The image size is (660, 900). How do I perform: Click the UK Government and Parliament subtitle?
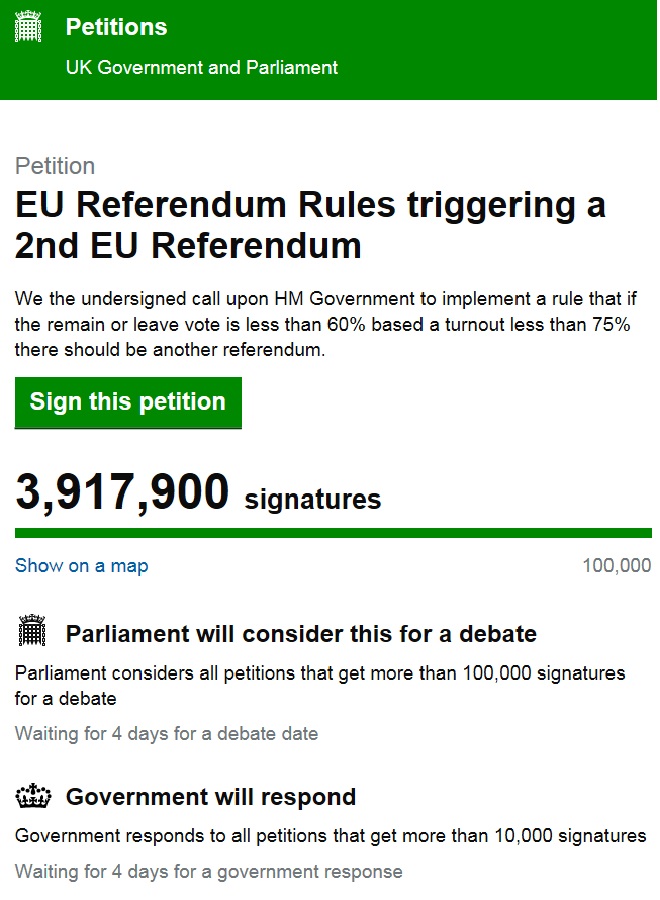coord(201,68)
